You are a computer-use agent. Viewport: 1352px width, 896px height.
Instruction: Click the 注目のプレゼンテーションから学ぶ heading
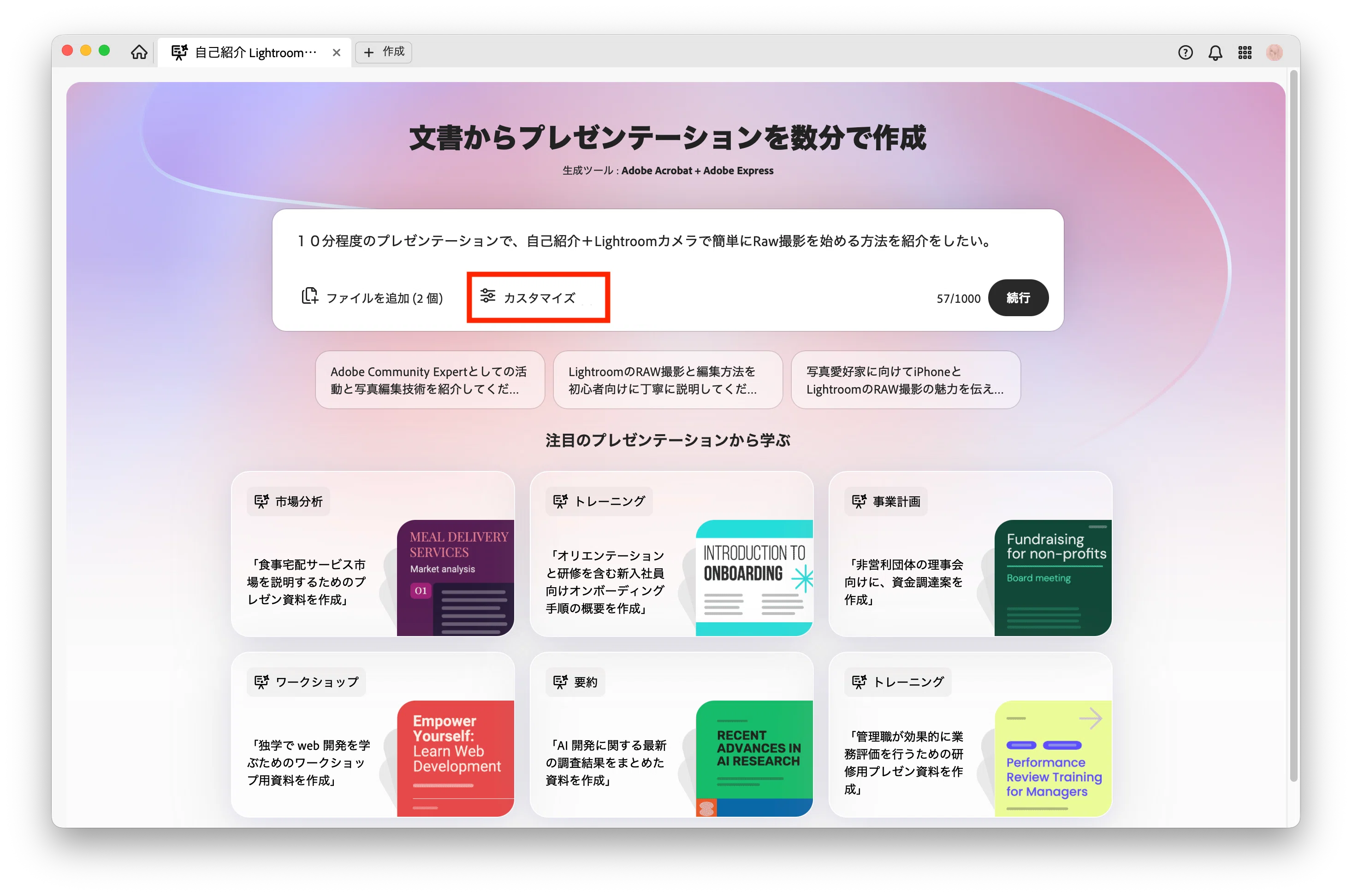click(668, 440)
